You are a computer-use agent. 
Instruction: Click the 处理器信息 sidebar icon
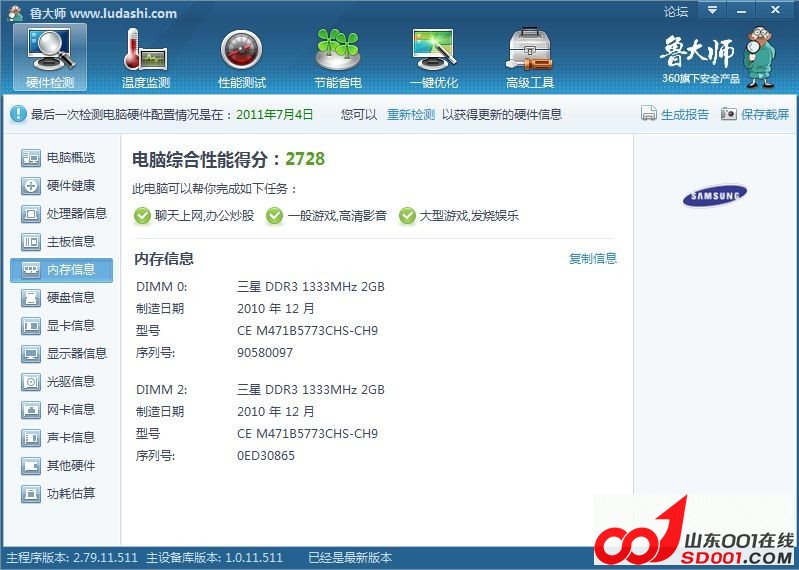(31, 214)
